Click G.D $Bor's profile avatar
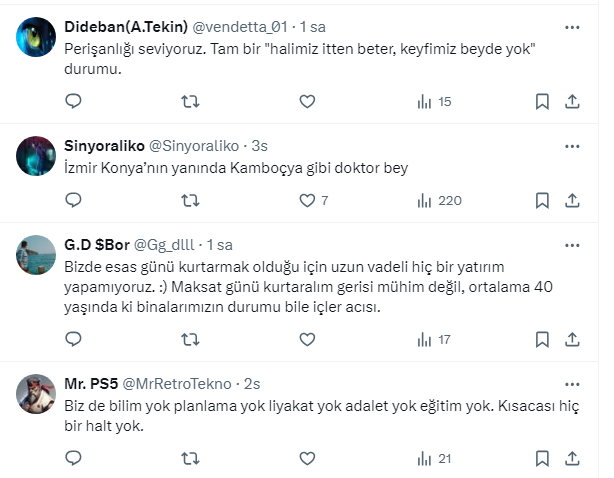The width and height of the screenshot is (614, 478). pyautogui.click(x=37, y=255)
